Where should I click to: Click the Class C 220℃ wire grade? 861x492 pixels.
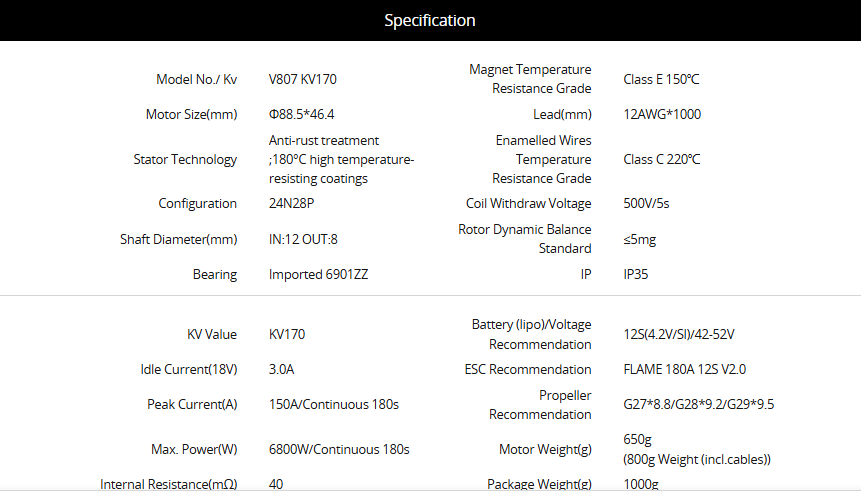pos(662,159)
